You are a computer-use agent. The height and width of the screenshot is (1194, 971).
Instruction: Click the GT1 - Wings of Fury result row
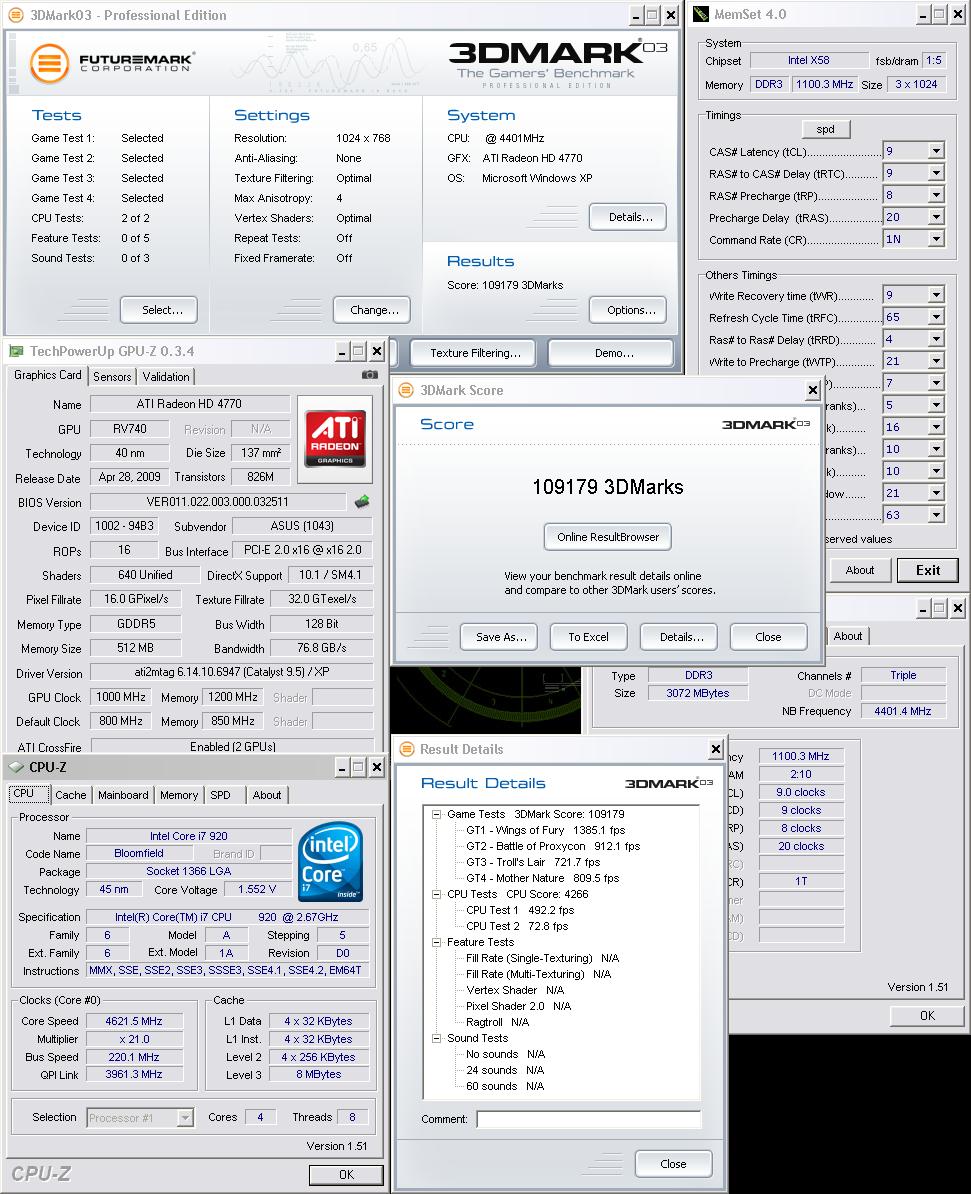tap(545, 830)
